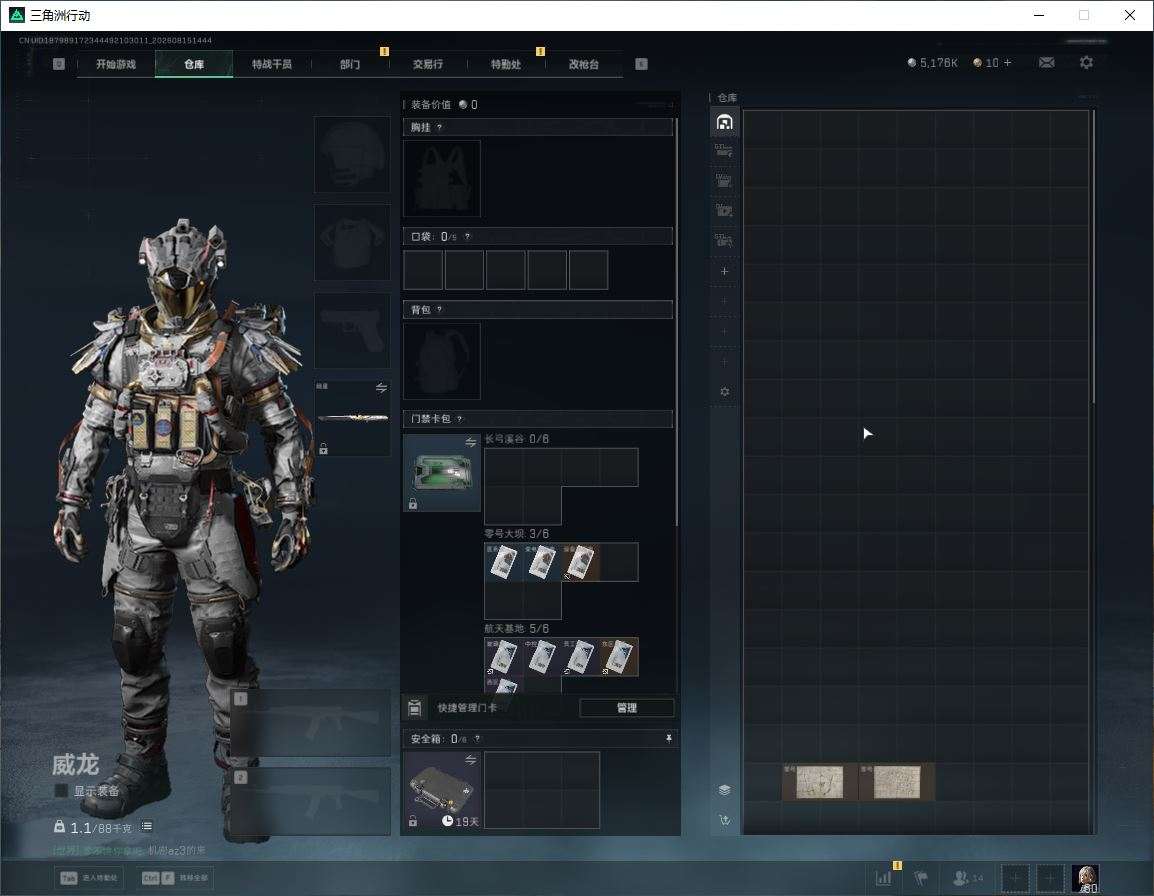
Task: Toggle the lock on the keycard case
Action: pyautogui.click(x=413, y=504)
